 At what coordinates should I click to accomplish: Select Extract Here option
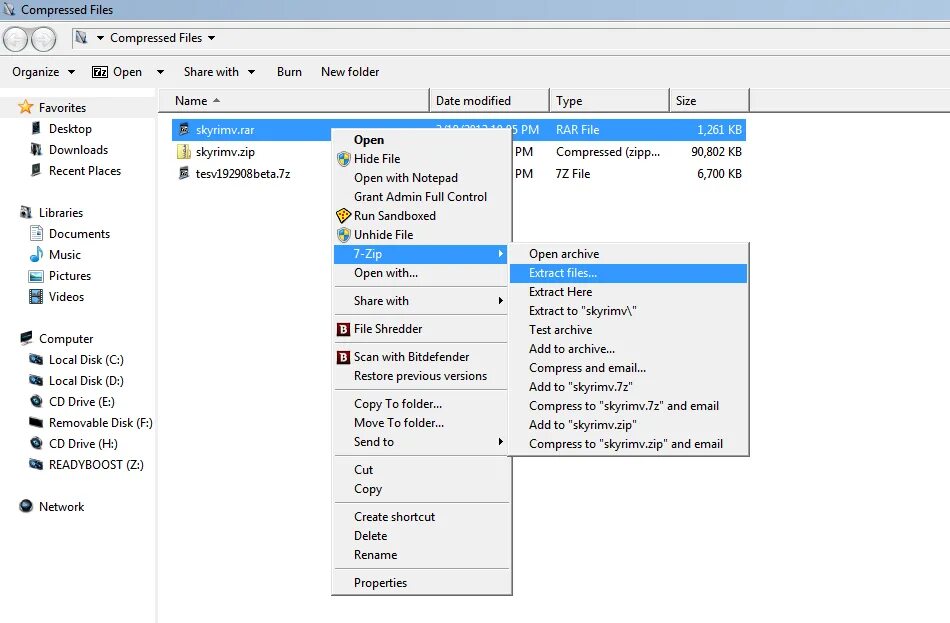(x=628, y=292)
